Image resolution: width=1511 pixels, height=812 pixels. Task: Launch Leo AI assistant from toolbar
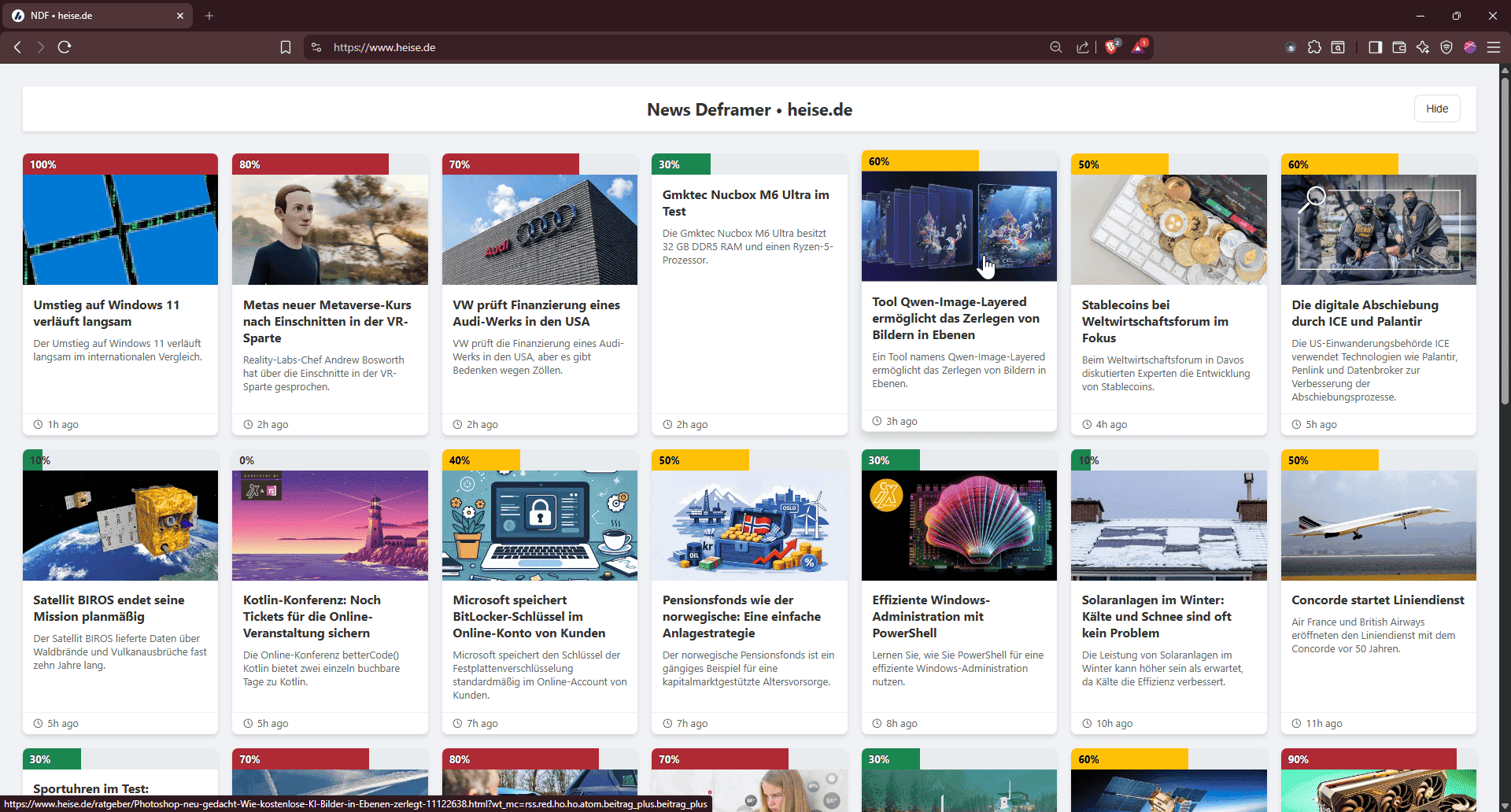(1423, 47)
